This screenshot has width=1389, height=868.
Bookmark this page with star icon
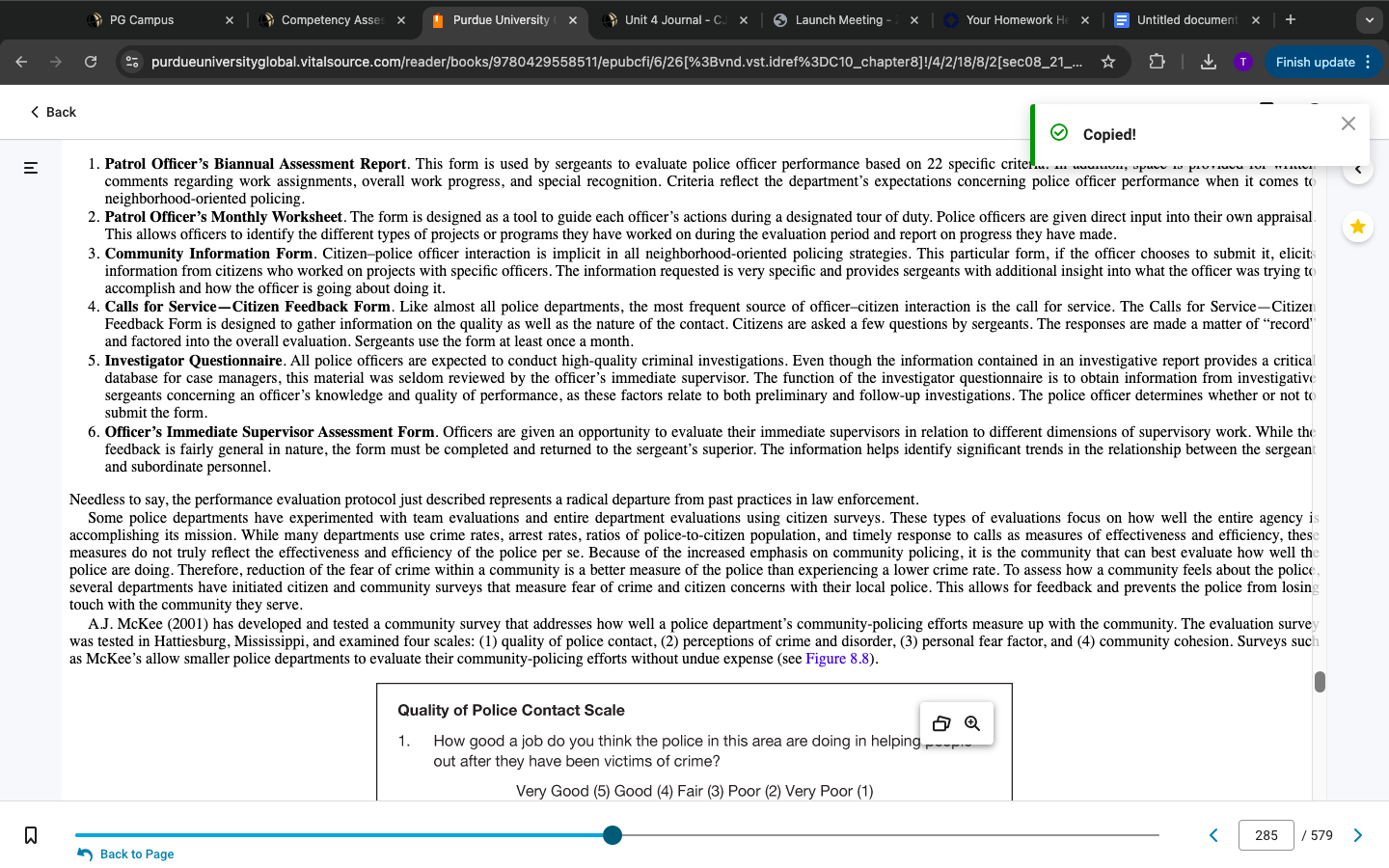click(1108, 62)
